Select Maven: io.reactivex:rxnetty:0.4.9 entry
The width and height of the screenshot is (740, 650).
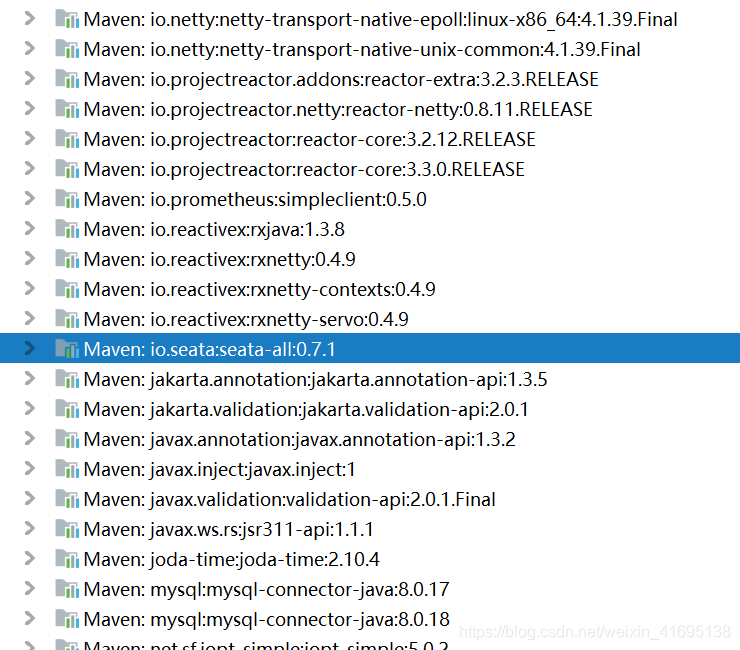coord(220,259)
